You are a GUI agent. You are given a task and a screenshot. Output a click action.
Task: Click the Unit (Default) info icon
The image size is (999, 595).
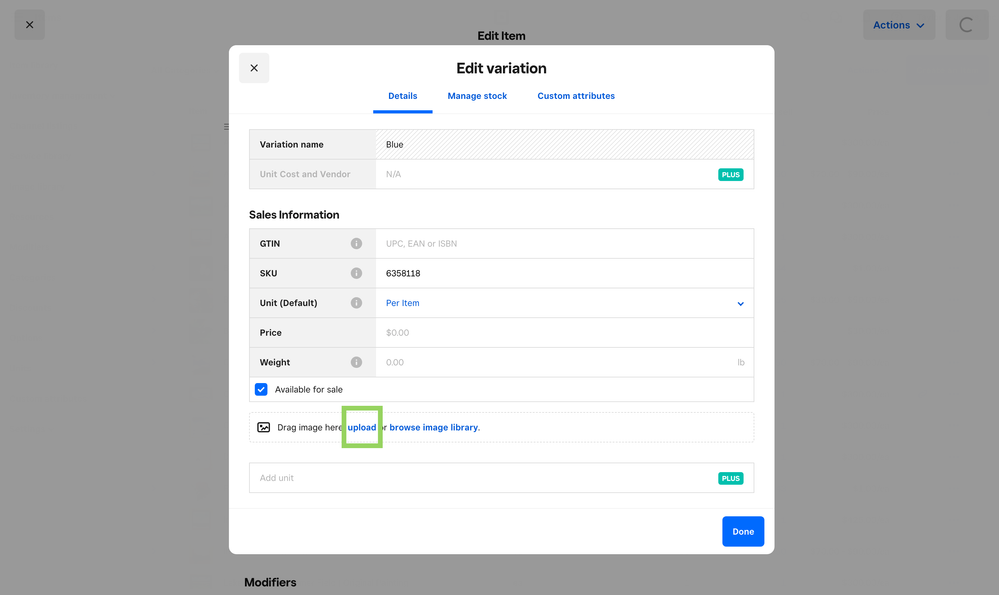click(356, 303)
